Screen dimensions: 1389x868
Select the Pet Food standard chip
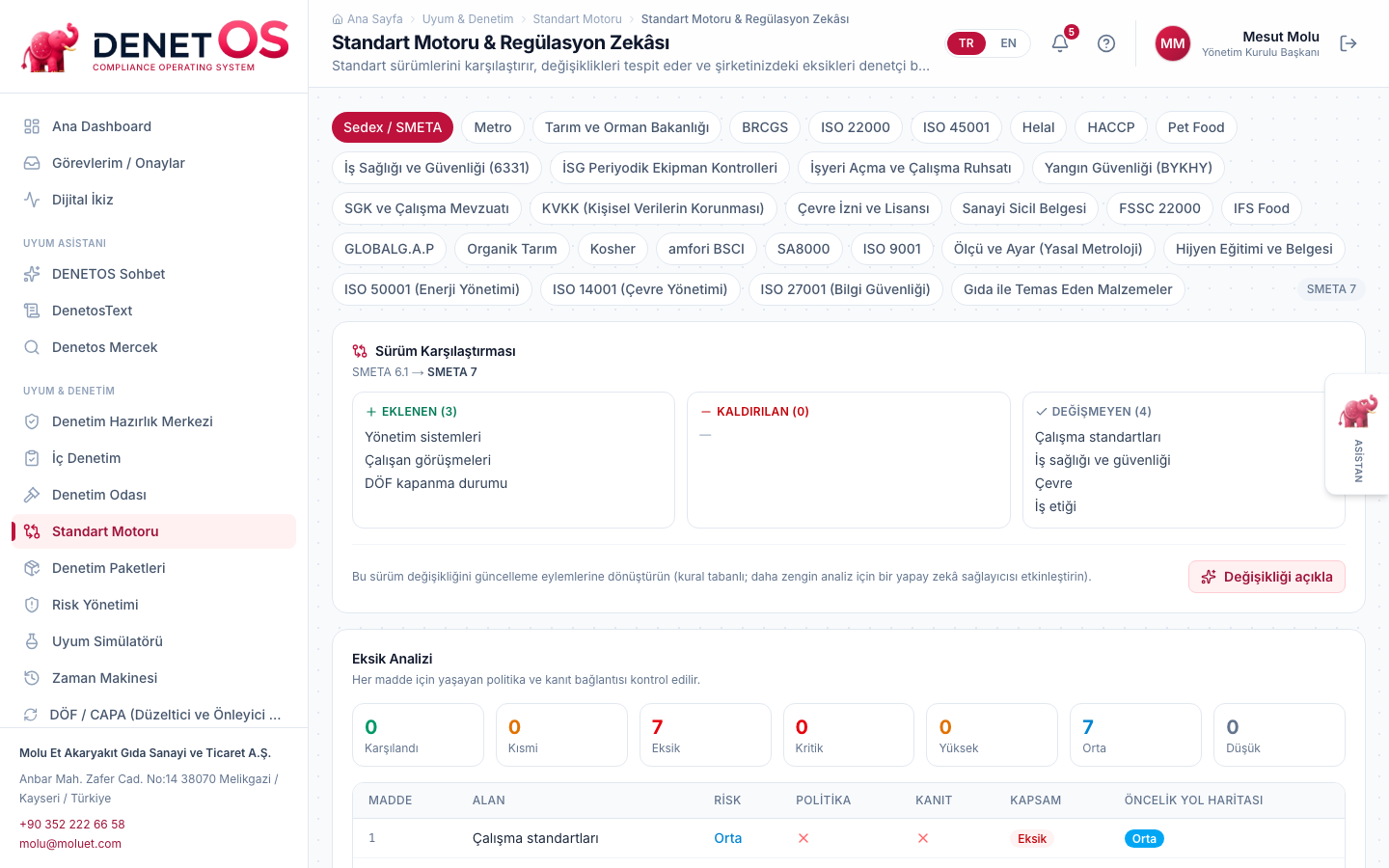[1196, 127]
